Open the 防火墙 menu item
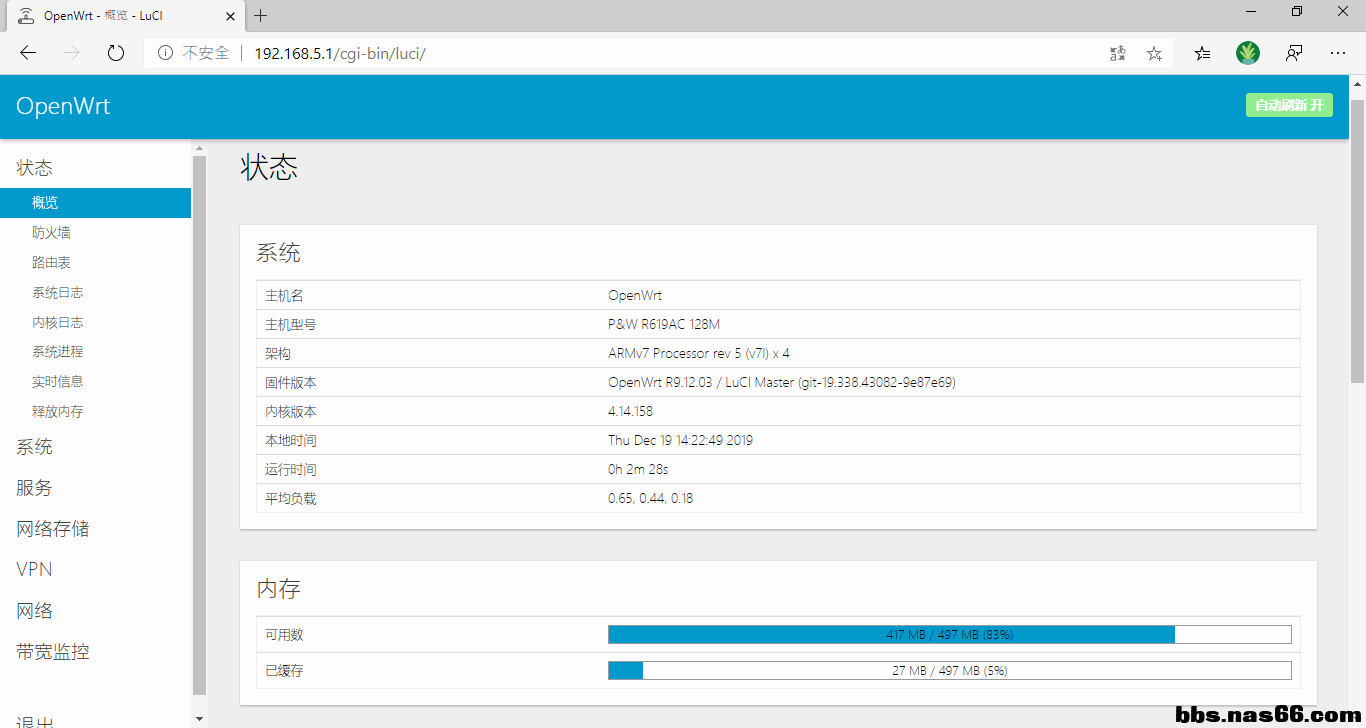Image resolution: width=1366 pixels, height=728 pixels. (51, 233)
